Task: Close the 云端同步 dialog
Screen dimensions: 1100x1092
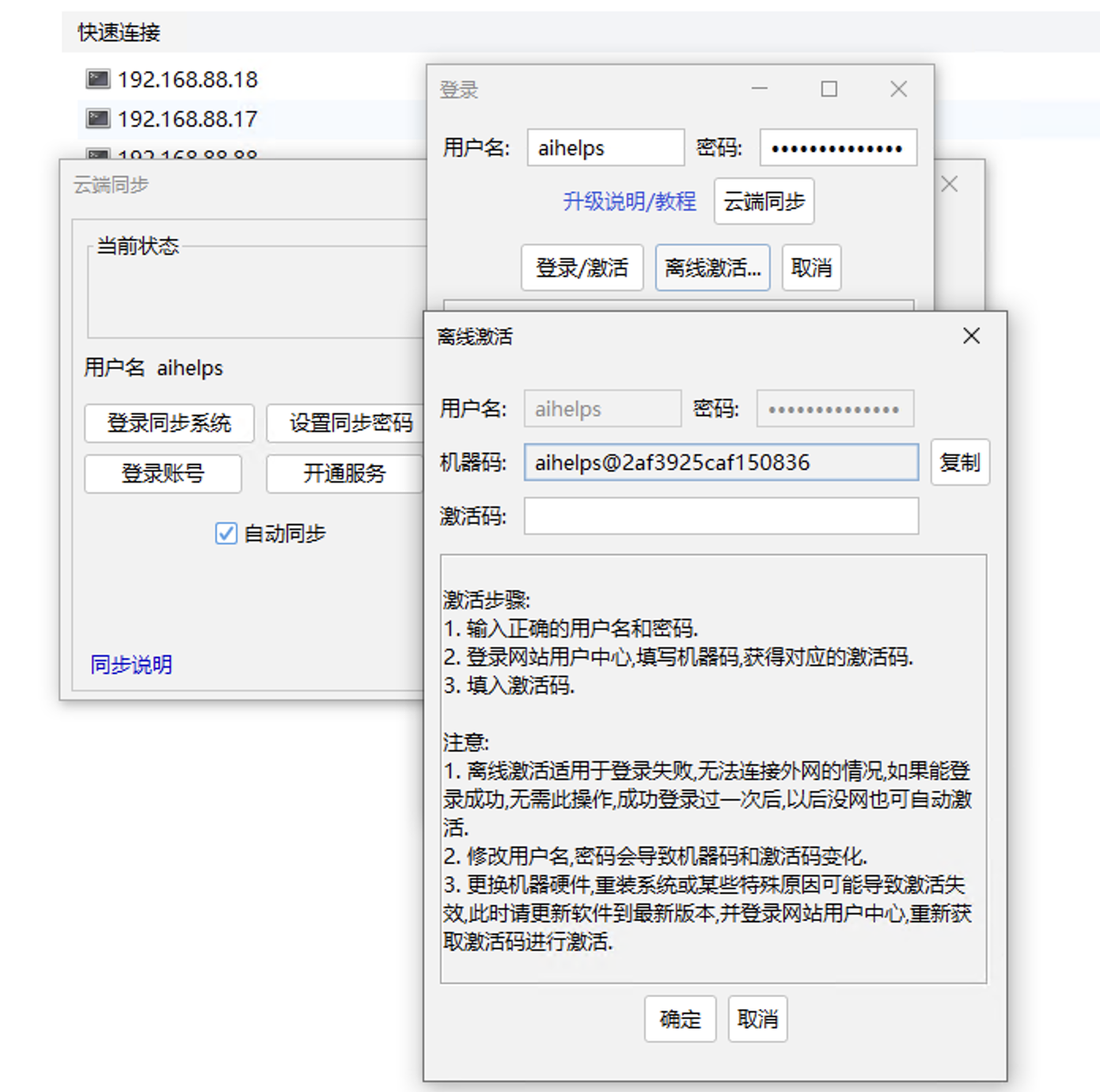Action: [950, 184]
